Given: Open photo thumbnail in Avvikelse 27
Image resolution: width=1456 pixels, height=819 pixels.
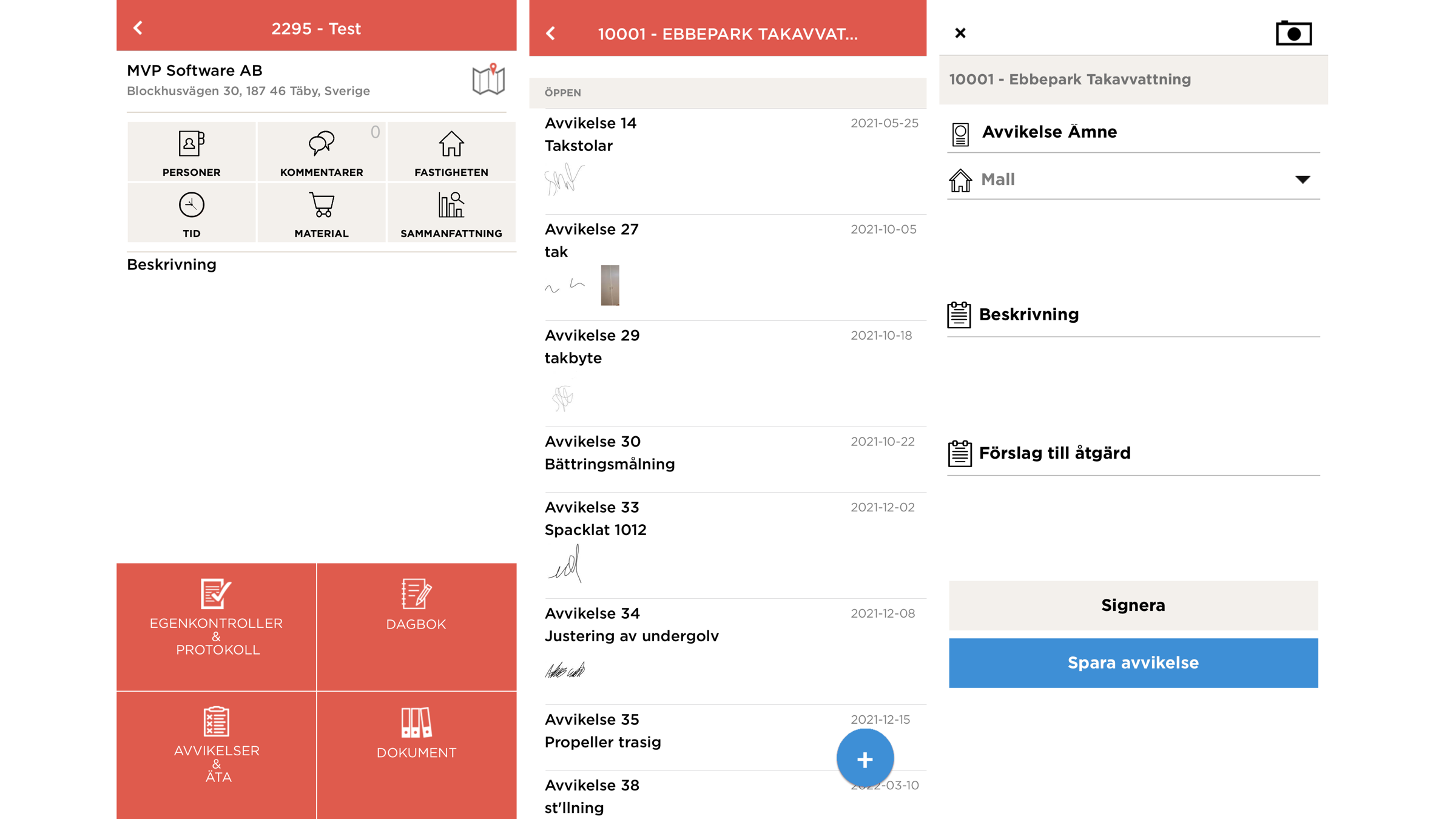Looking at the screenshot, I should point(610,285).
